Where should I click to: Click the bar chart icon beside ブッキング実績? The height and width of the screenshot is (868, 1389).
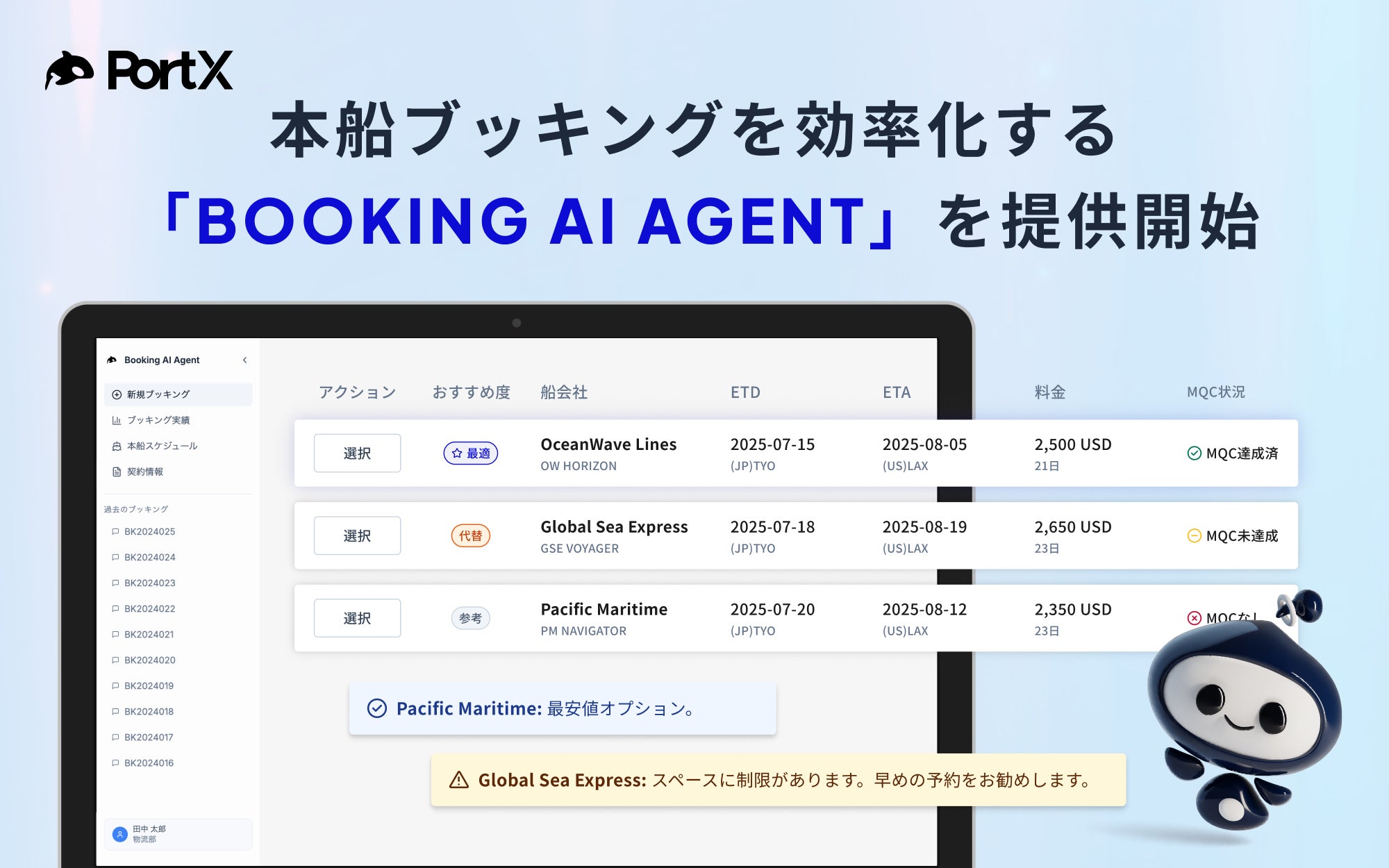(x=117, y=420)
